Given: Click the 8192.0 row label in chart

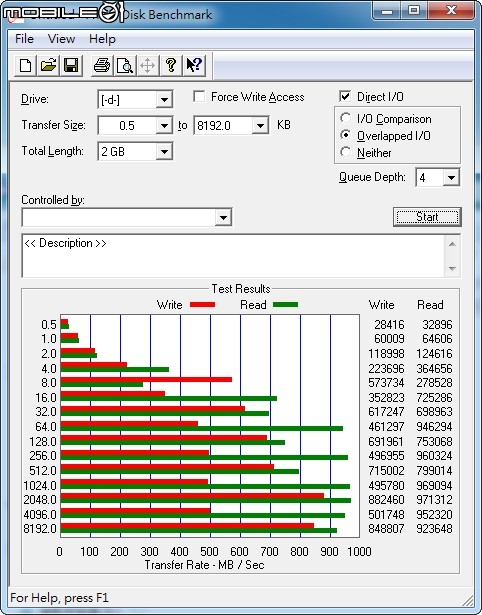Looking at the screenshot, I should point(40,529).
